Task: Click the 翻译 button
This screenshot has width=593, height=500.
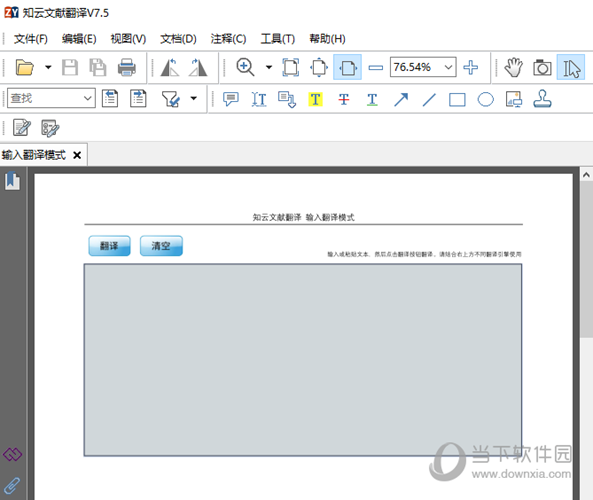Action: click(109, 246)
